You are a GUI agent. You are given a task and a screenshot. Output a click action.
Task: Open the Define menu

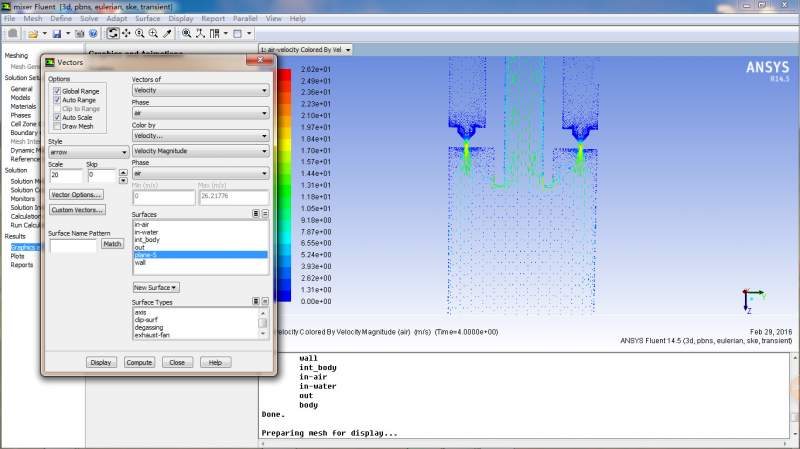tap(61, 18)
